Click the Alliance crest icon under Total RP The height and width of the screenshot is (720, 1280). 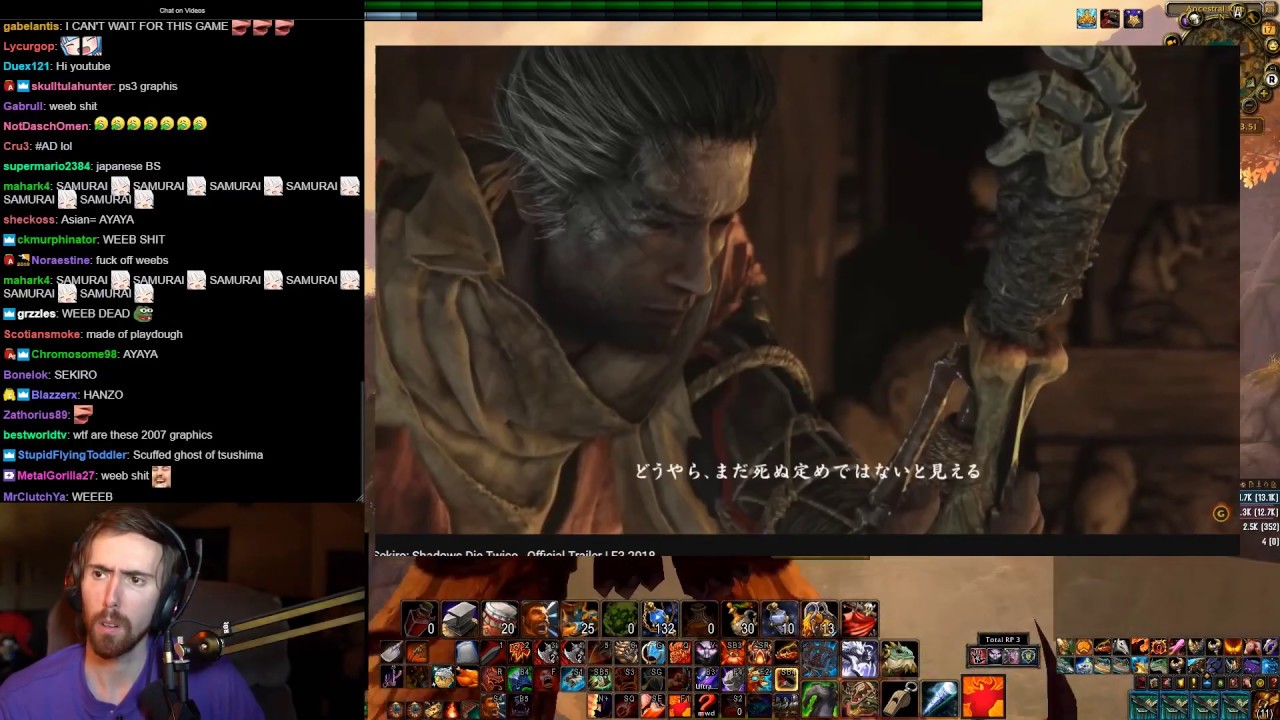[x=1029, y=656]
